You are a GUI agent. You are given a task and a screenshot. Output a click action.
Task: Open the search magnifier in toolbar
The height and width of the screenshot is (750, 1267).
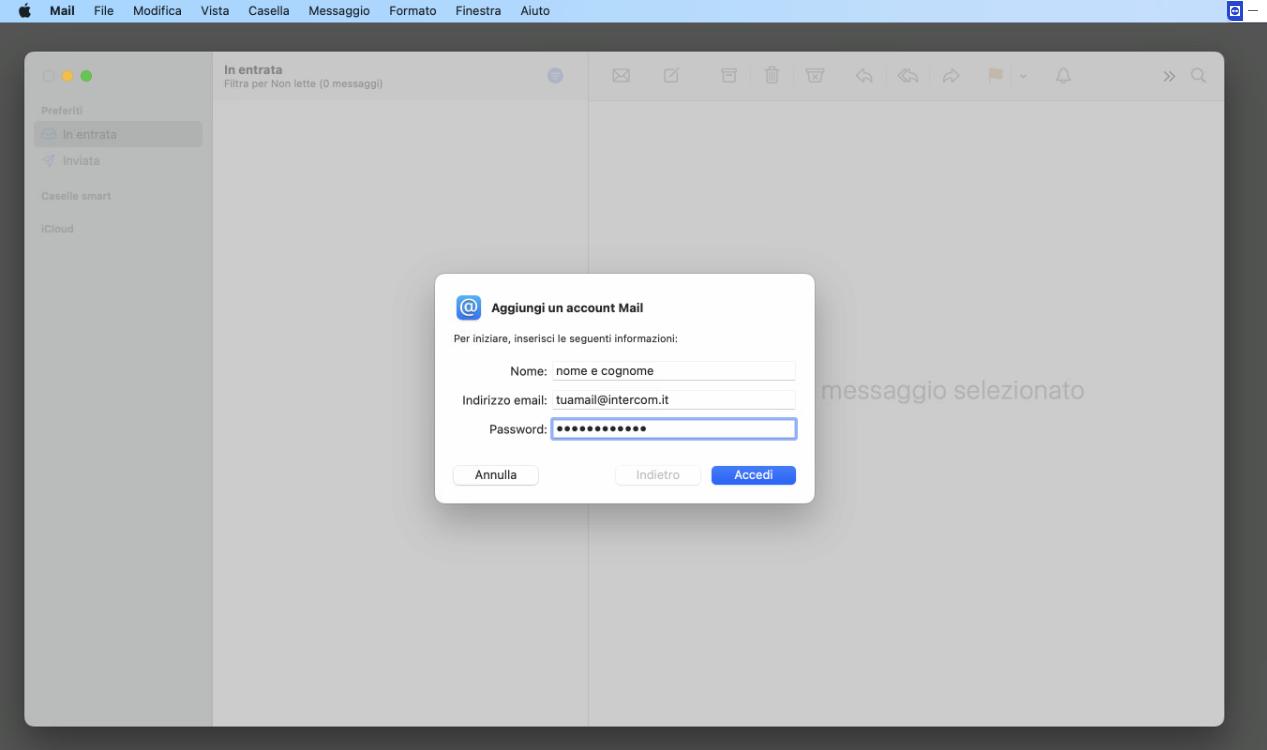click(1198, 76)
